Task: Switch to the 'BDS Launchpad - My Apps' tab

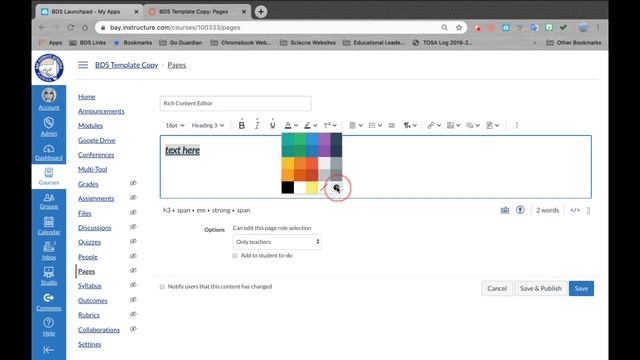Action: click(89, 12)
